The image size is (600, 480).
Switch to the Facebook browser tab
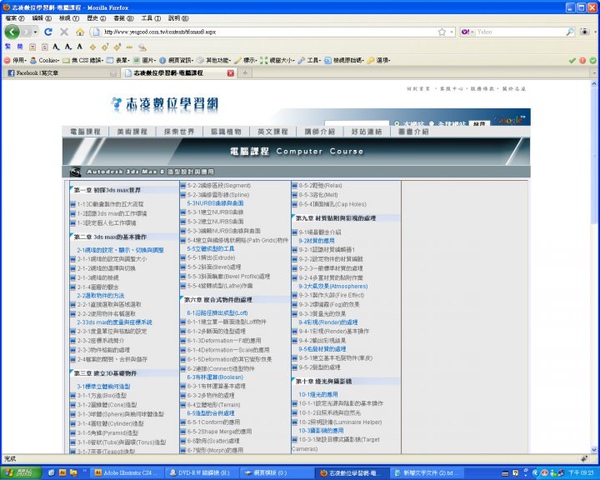61,73
